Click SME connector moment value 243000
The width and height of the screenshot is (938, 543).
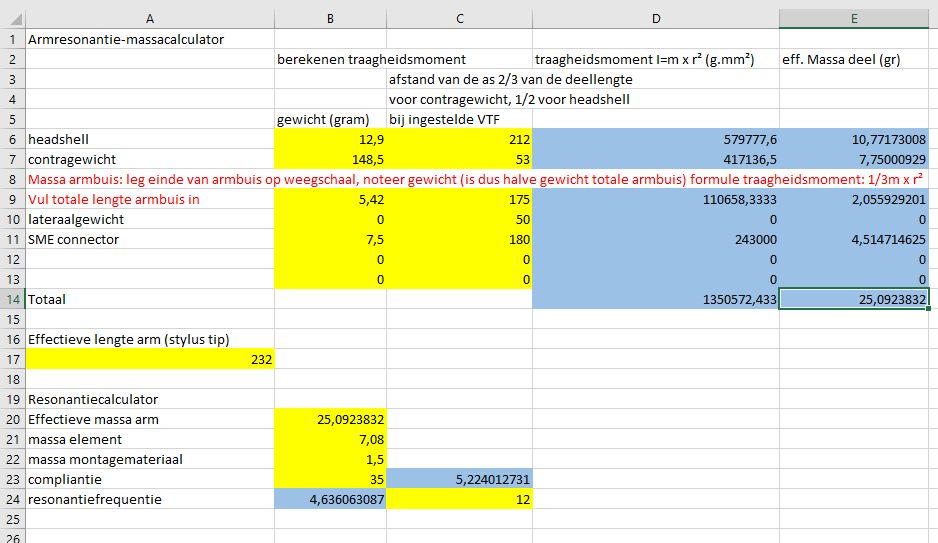[656, 240]
